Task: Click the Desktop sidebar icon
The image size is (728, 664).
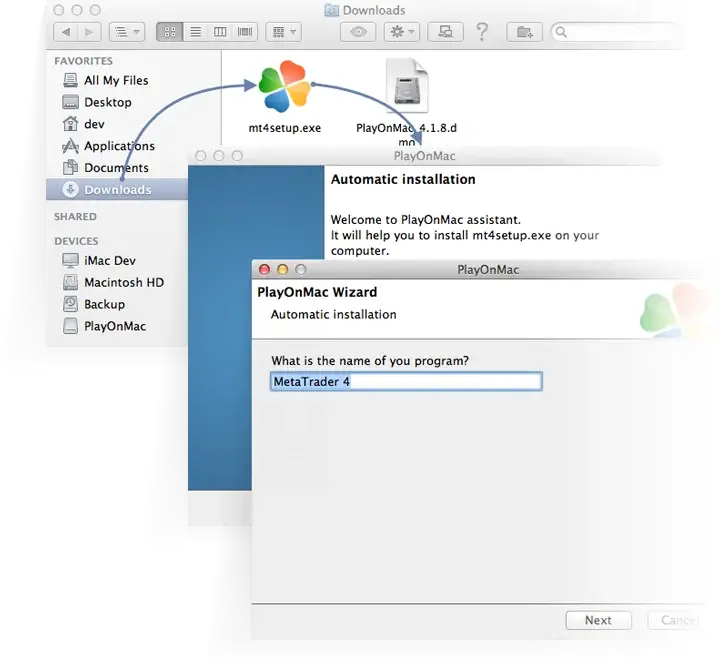Action: coord(70,102)
